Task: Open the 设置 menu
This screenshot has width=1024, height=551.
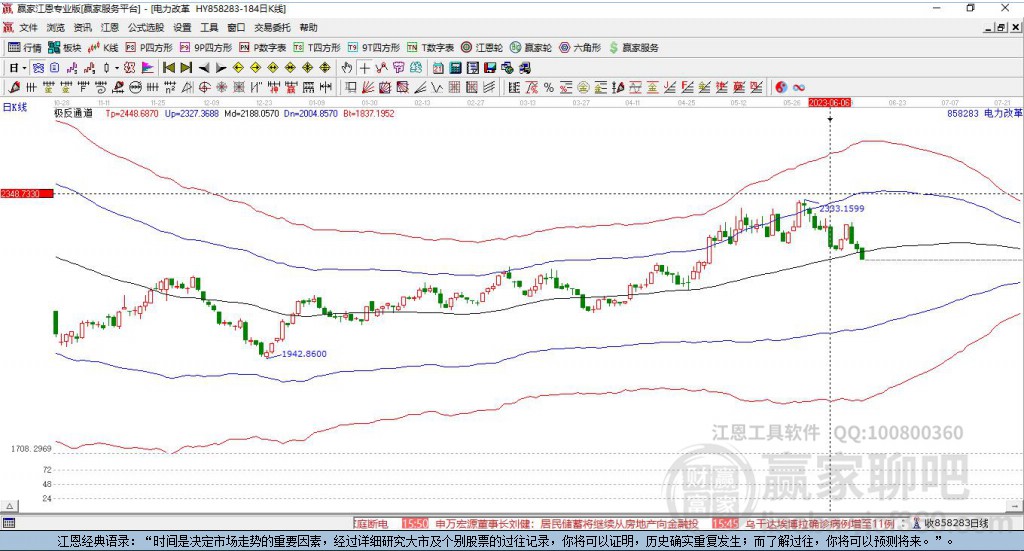Action: click(x=182, y=27)
